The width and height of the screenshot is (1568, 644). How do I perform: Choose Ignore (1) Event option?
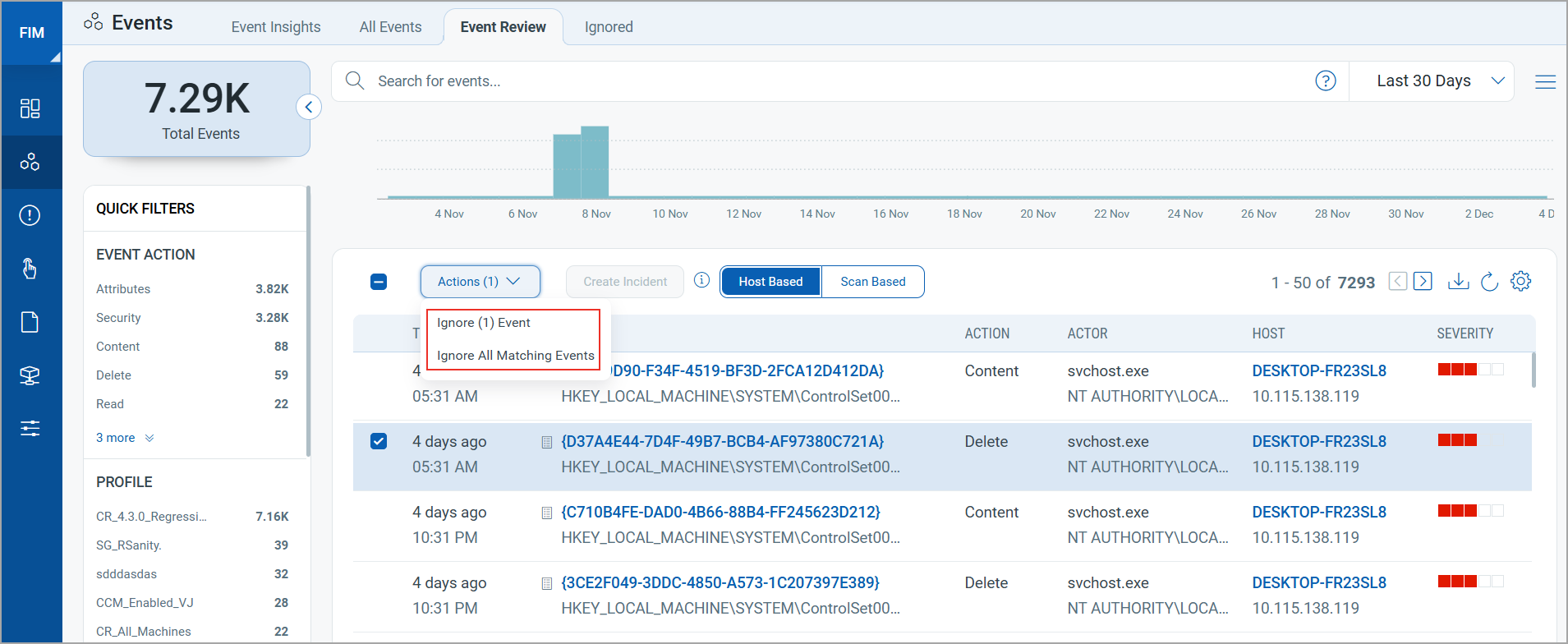[484, 323]
